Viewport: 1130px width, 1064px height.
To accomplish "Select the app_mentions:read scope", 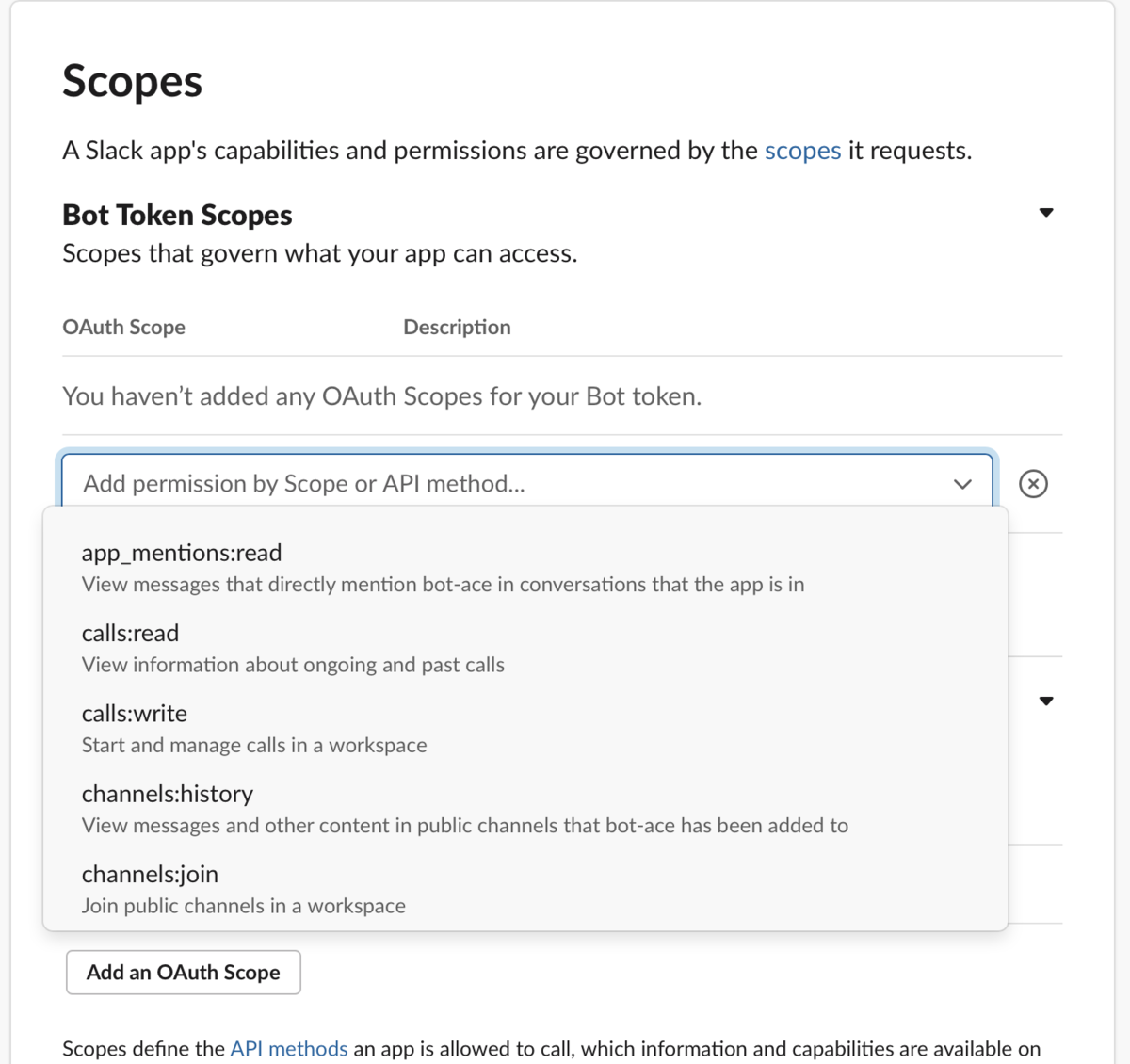I will point(525,568).
